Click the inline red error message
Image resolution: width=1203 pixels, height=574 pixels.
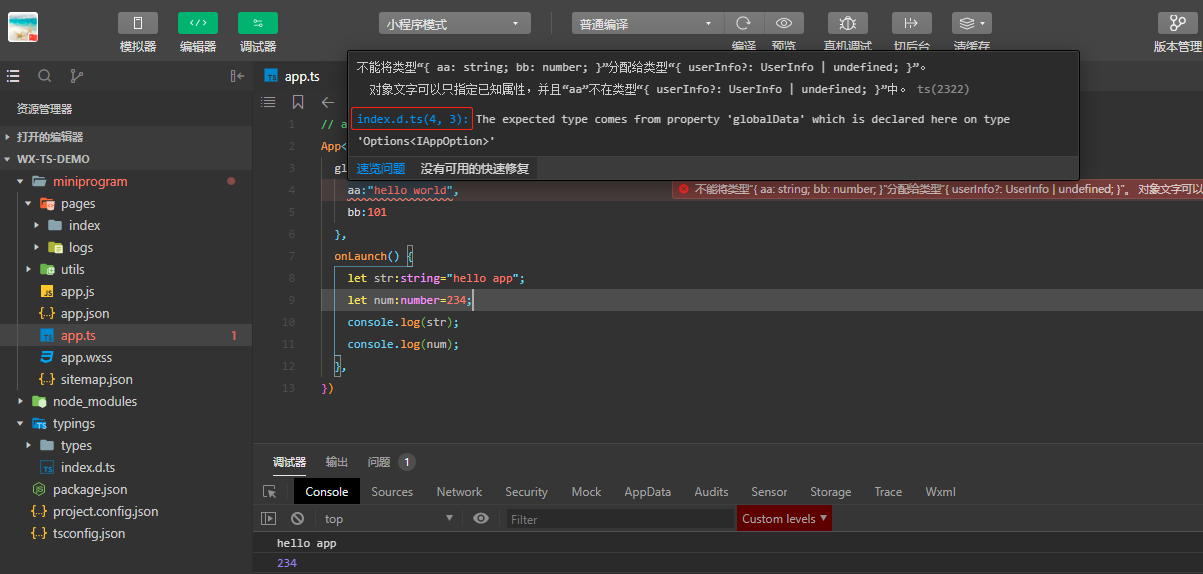(x=938, y=188)
